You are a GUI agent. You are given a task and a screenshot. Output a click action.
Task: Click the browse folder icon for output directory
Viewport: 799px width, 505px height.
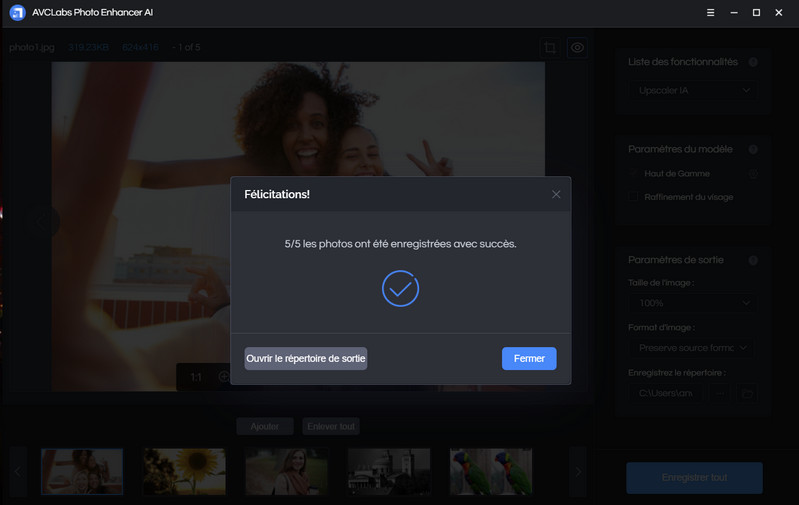[746, 393]
